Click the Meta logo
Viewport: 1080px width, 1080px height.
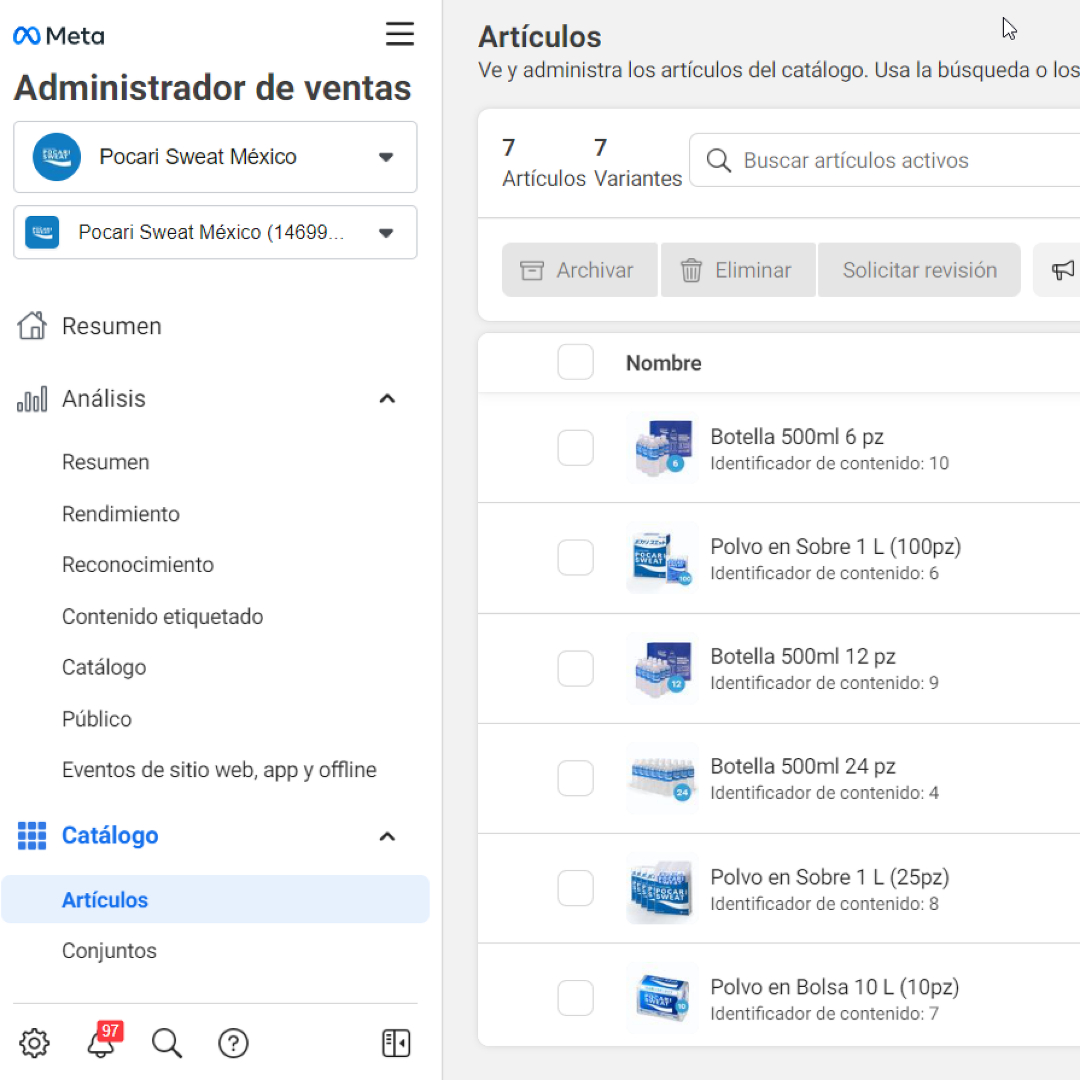point(59,36)
